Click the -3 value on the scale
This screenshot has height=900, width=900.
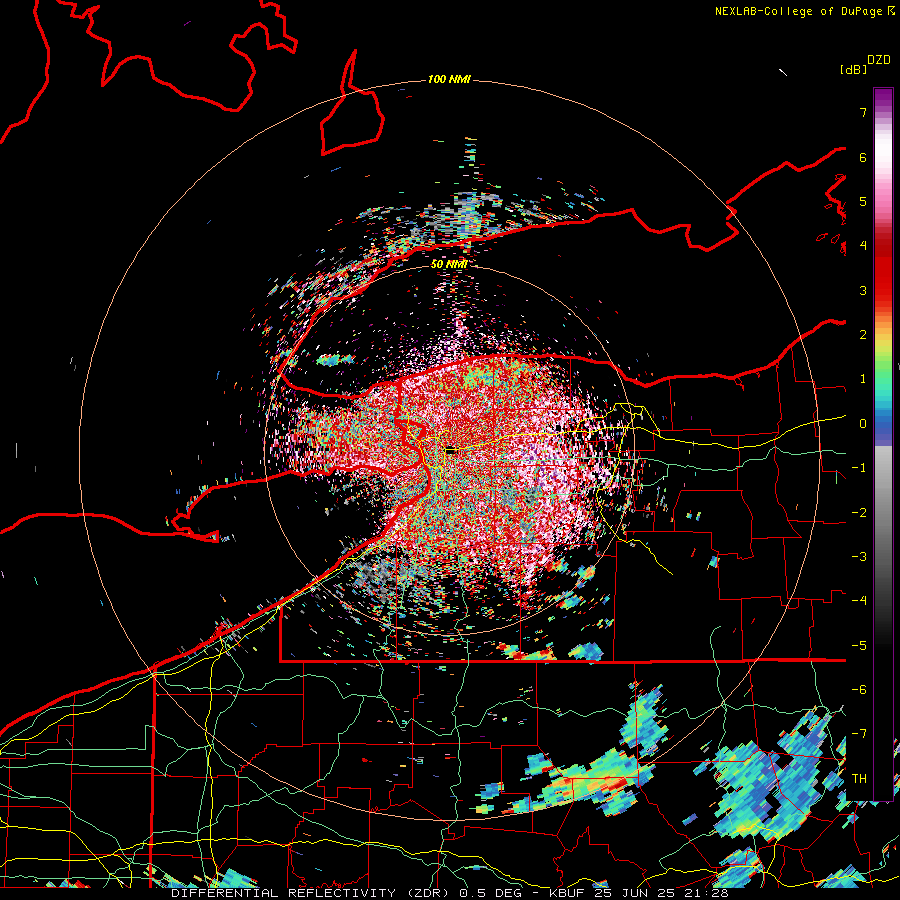859,557
